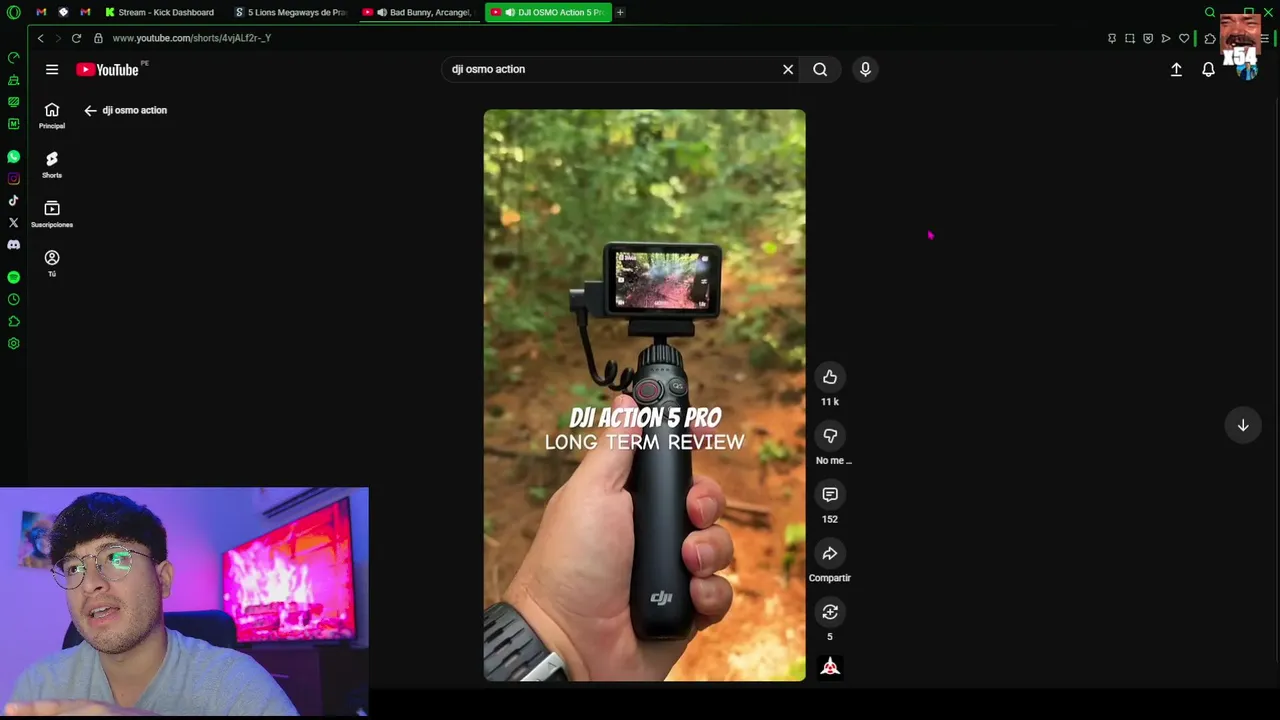1280x720 pixels.
Task: Open the YouTube hamburger guide menu
Action: (x=52, y=69)
